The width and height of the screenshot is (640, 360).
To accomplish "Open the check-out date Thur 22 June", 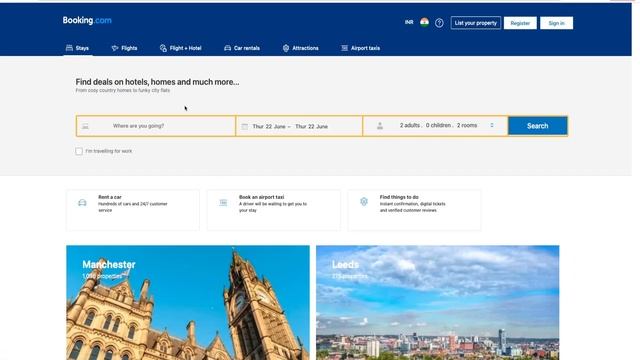I will pos(311,127).
